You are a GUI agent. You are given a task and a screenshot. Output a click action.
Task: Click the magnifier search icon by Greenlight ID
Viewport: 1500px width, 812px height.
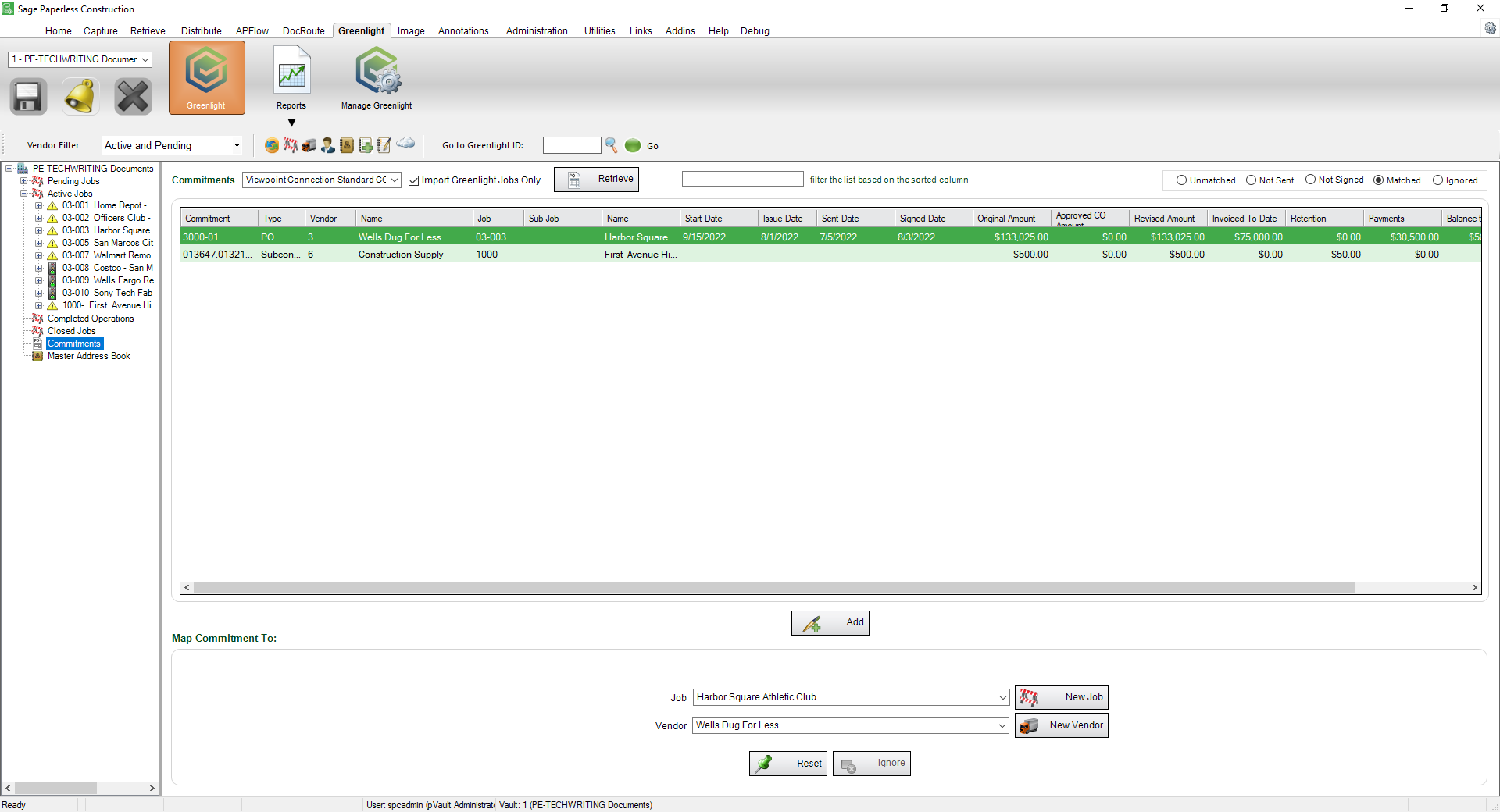coord(612,145)
